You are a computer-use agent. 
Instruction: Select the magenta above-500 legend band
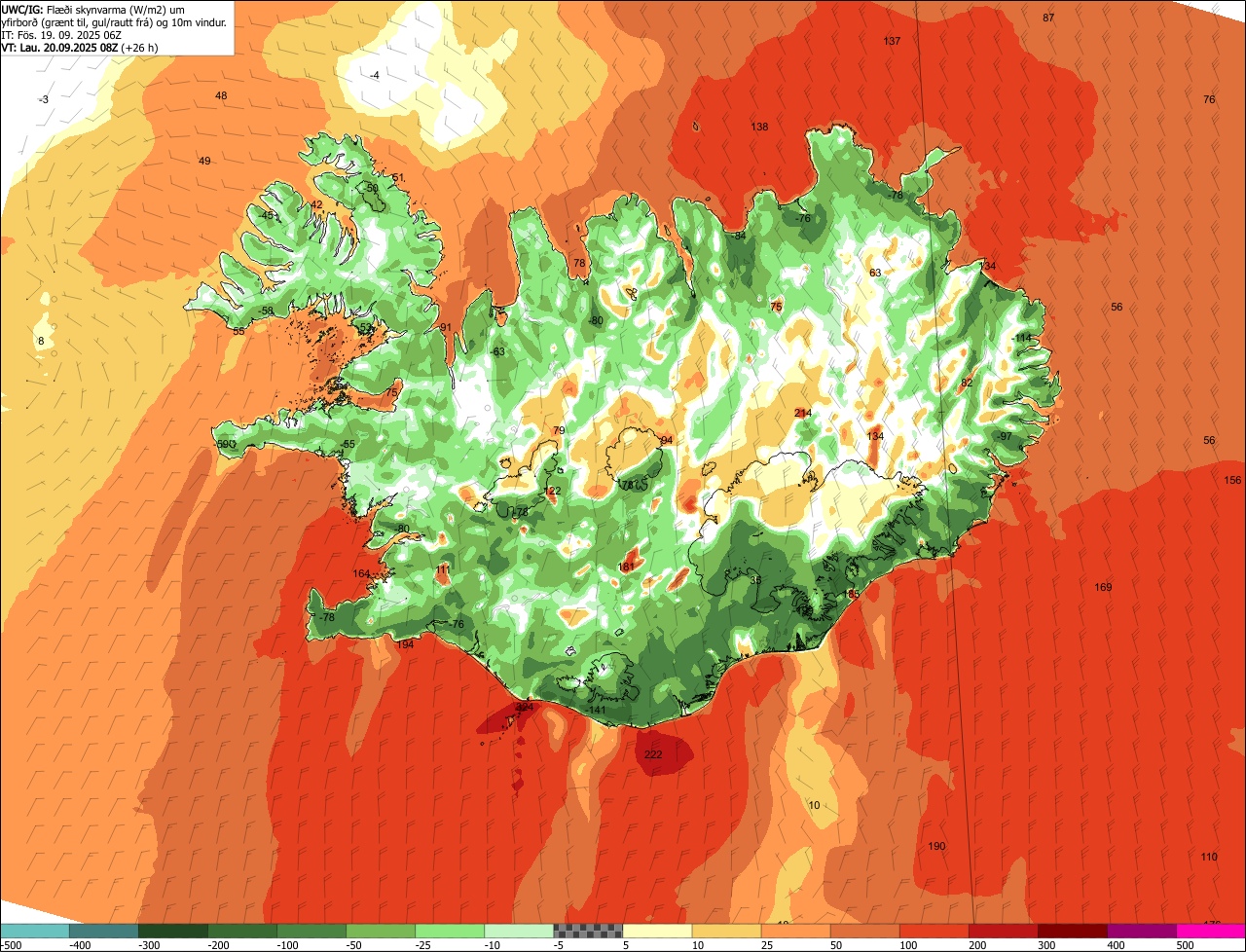[1211, 931]
